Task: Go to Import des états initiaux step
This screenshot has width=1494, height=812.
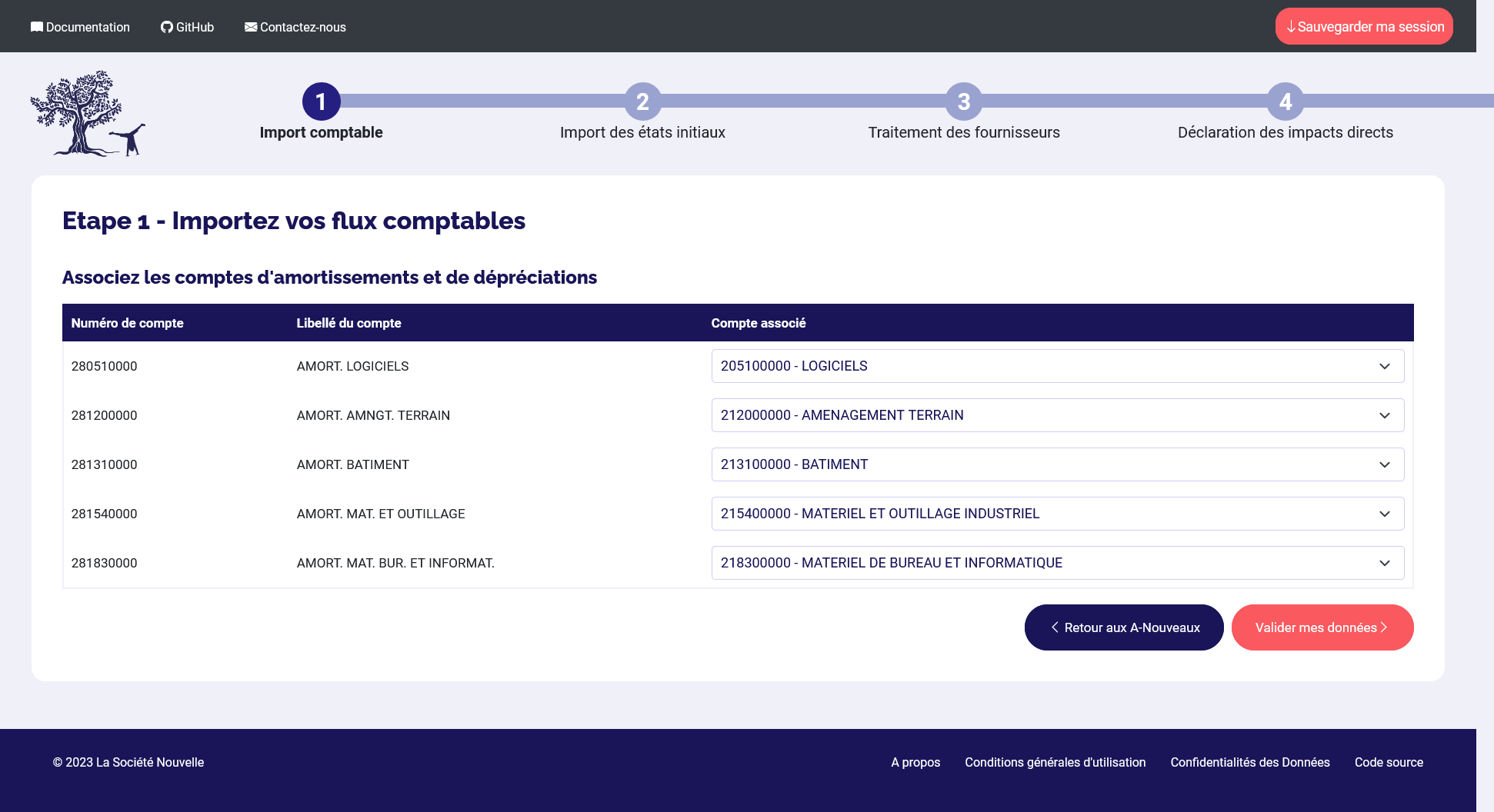Action: click(x=643, y=132)
